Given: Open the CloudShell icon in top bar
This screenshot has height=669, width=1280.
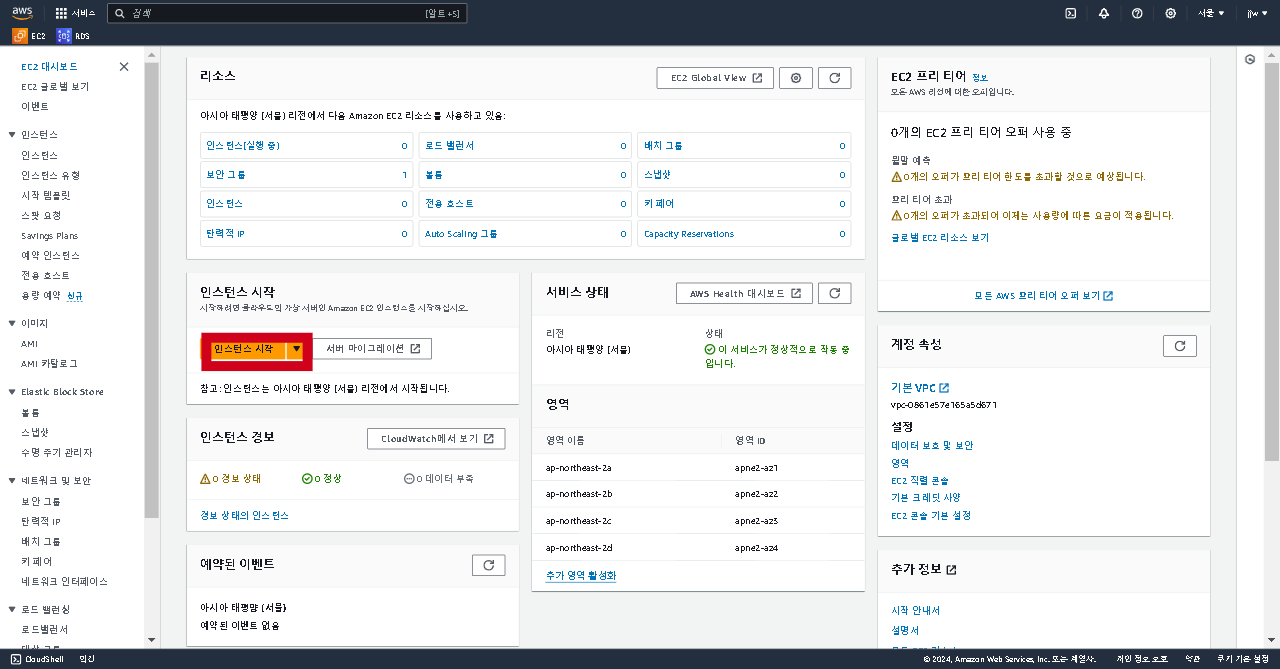Looking at the screenshot, I should 1070,13.
